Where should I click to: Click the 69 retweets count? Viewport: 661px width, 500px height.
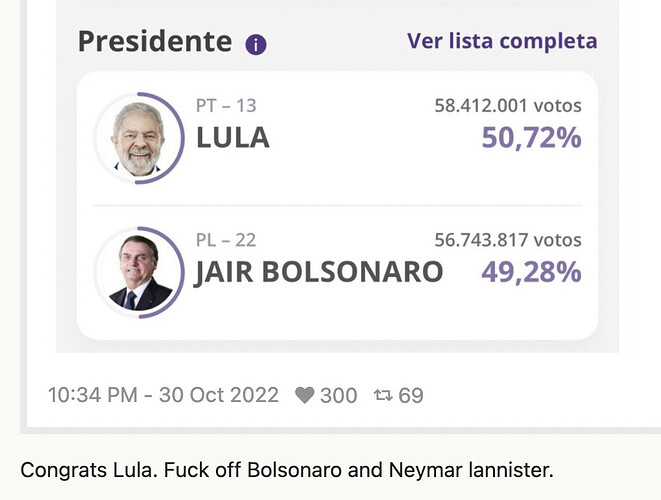411,395
